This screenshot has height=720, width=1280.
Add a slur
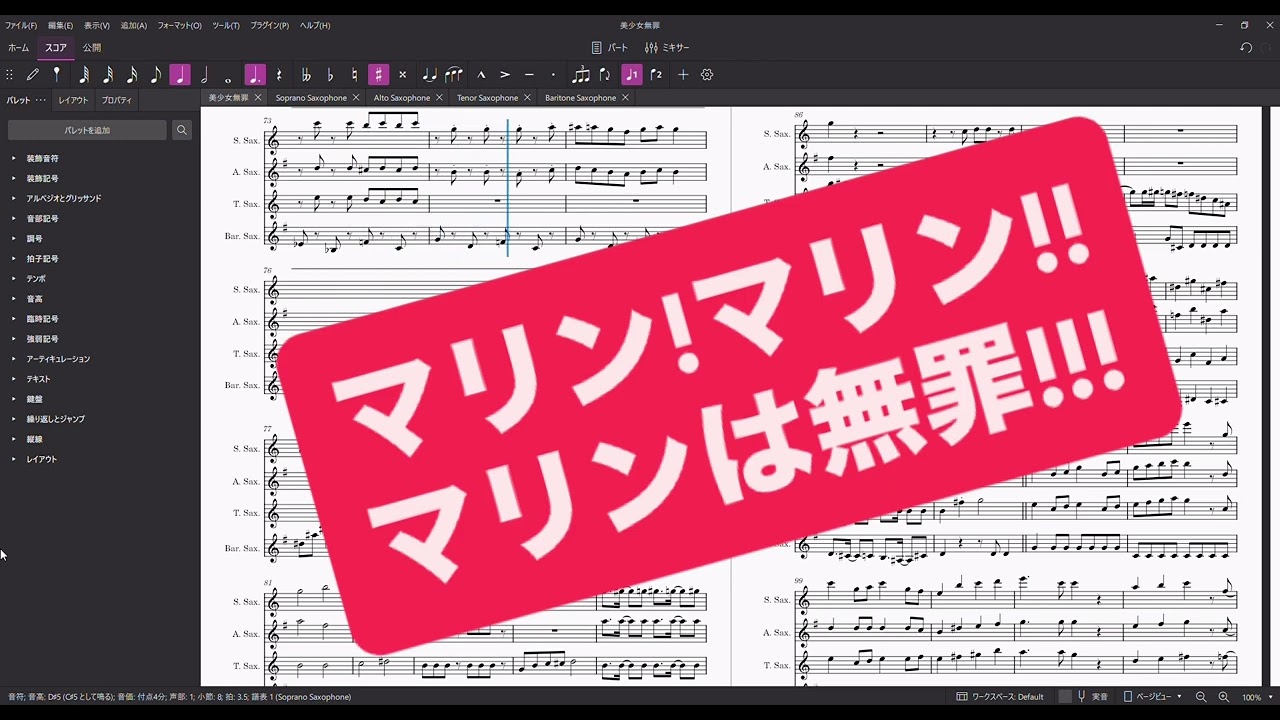(x=454, y=75)
